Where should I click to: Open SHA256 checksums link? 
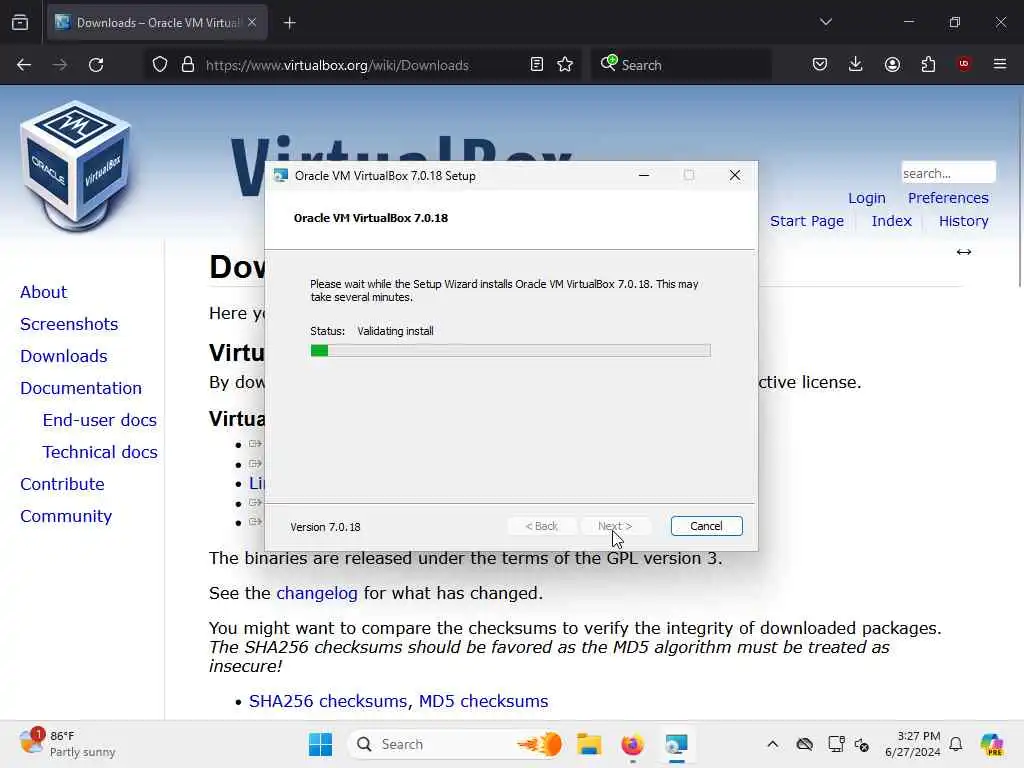pos(329,701)
